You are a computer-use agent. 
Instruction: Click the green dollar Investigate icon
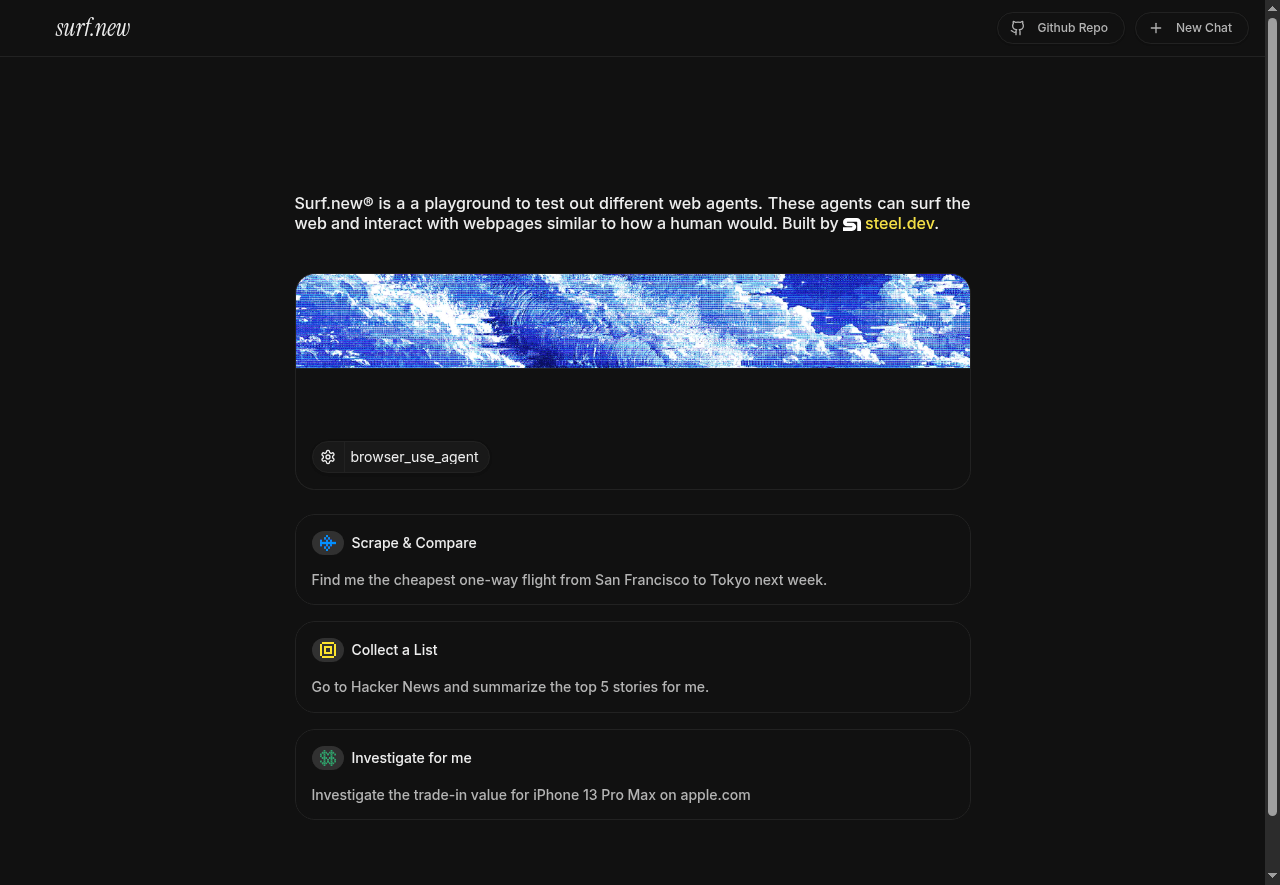[327, 758]
